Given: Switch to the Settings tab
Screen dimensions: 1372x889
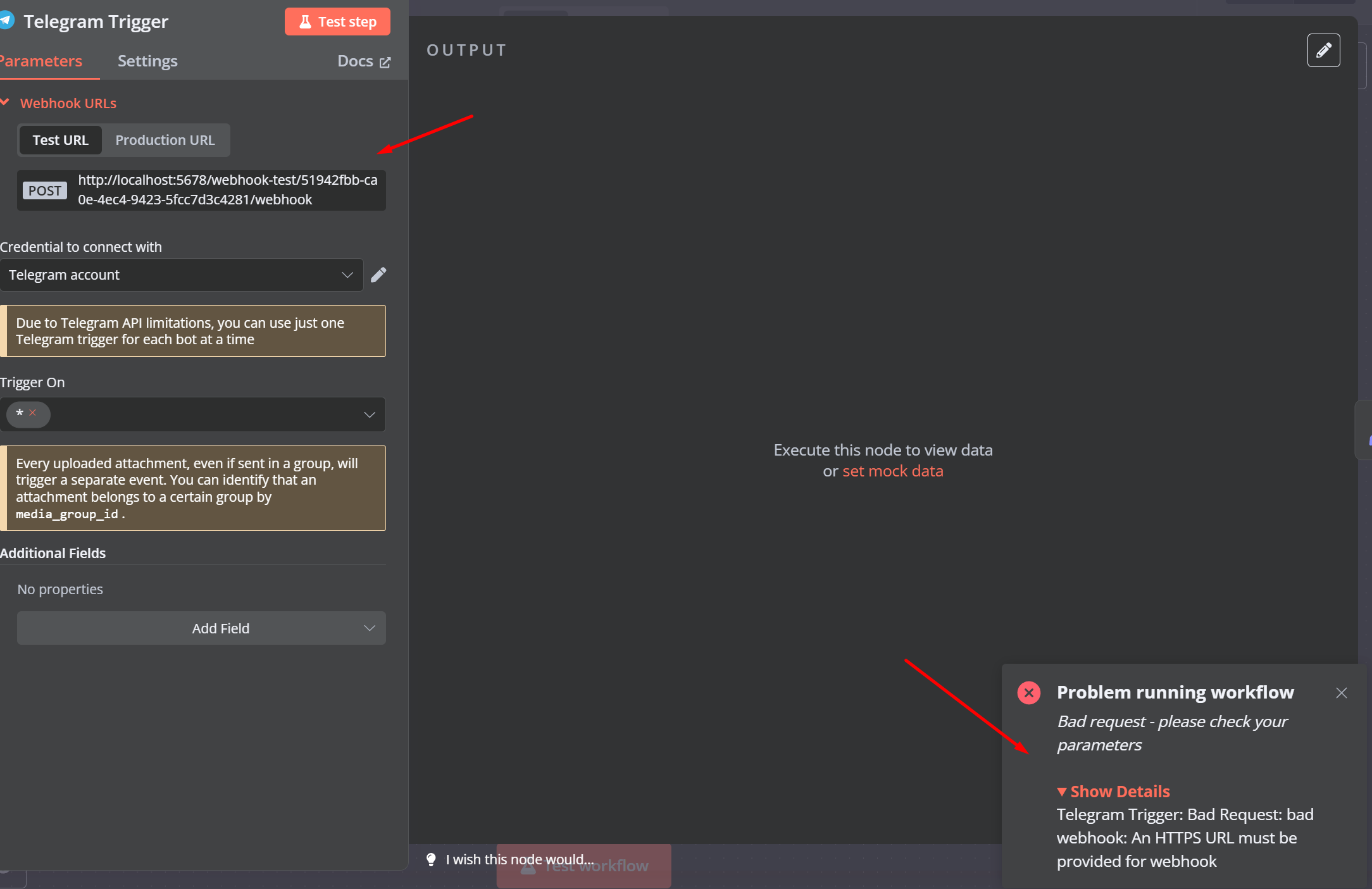Looking at the screenshot, I should tap(147, 61).
